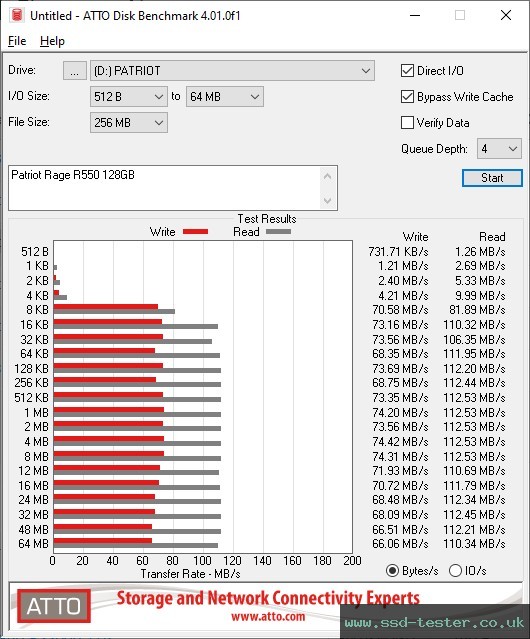The image size is (530, 639).
Task: Click the 48 MB row label
Action: point(33,530)
